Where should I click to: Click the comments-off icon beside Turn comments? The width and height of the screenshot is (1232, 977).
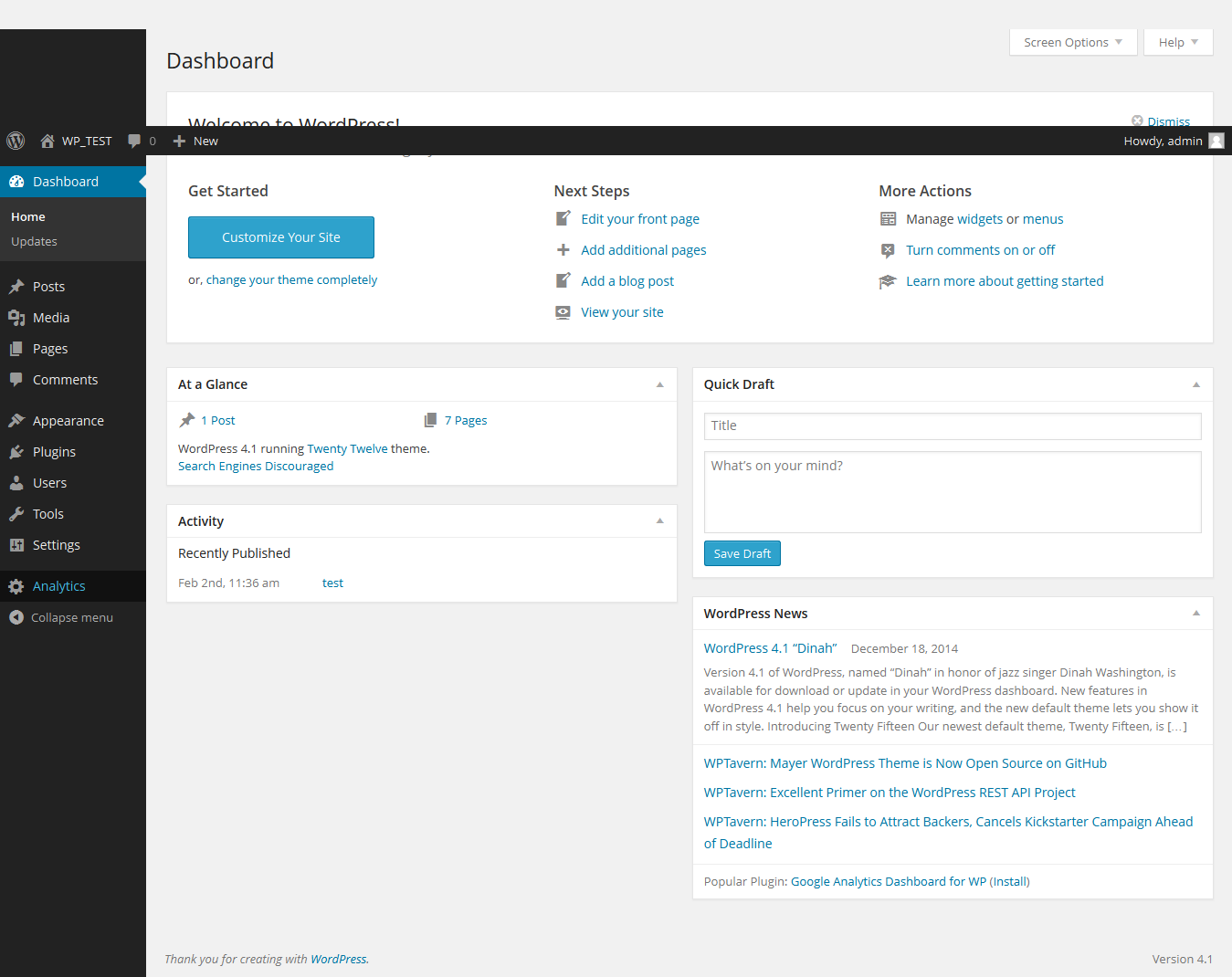coord(888,250)
